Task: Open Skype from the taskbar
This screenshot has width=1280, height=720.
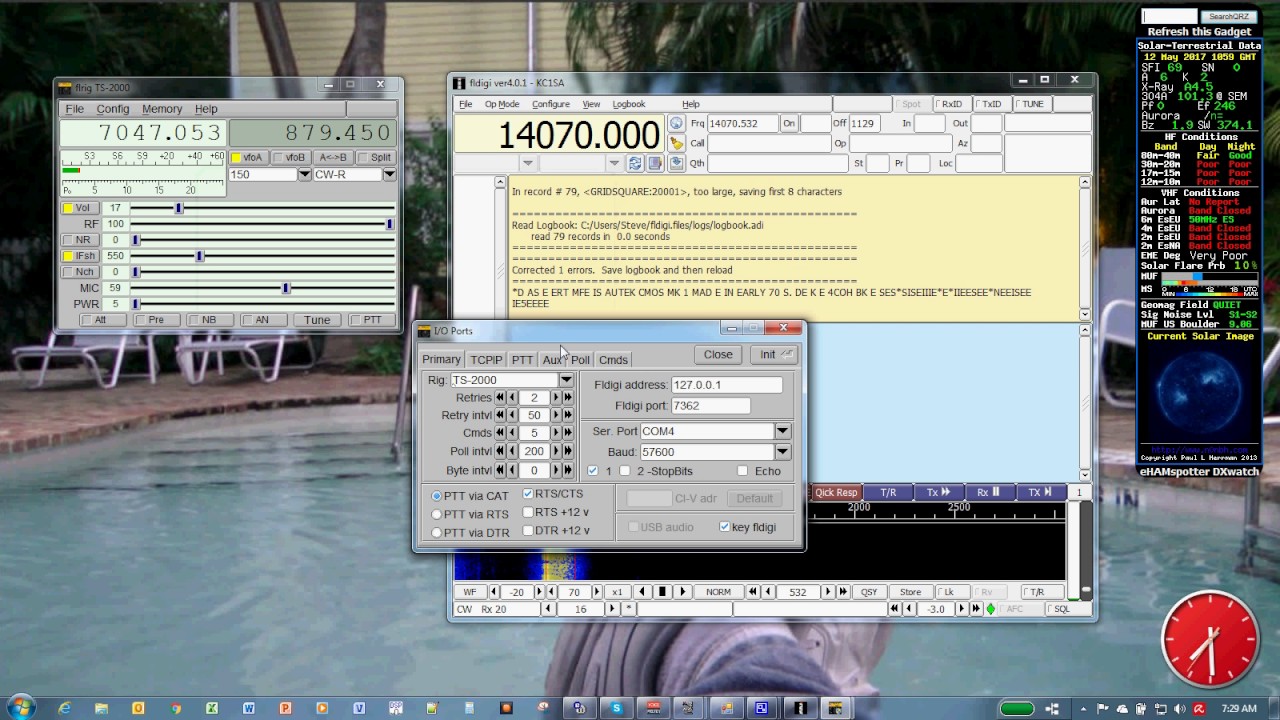Action: click(616, 708)
